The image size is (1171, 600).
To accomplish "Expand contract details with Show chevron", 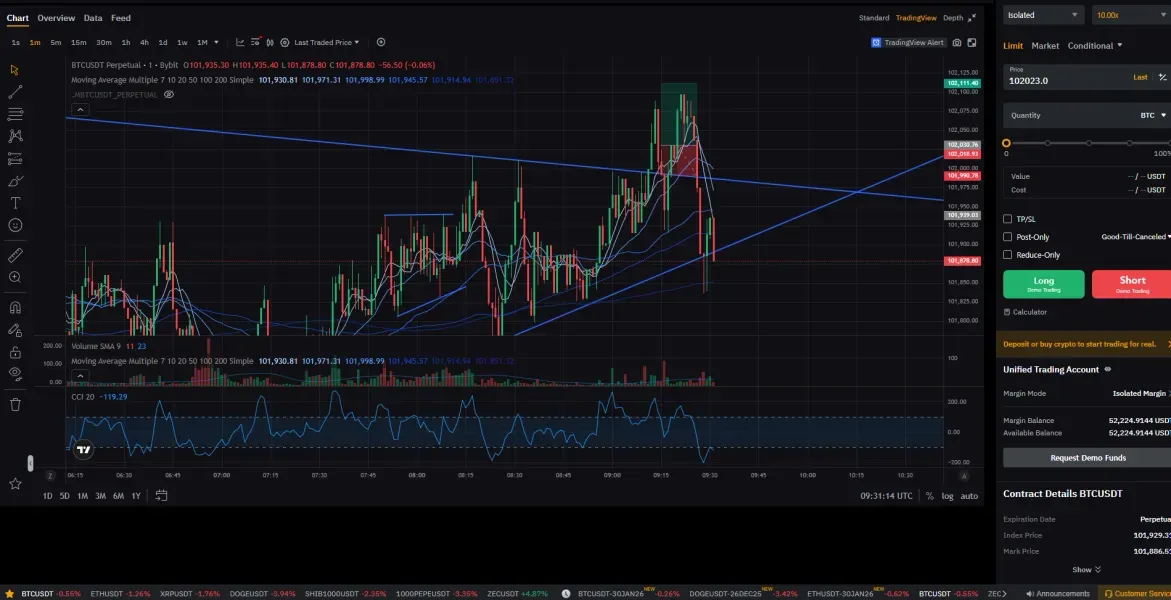I will coord(1087,569).
